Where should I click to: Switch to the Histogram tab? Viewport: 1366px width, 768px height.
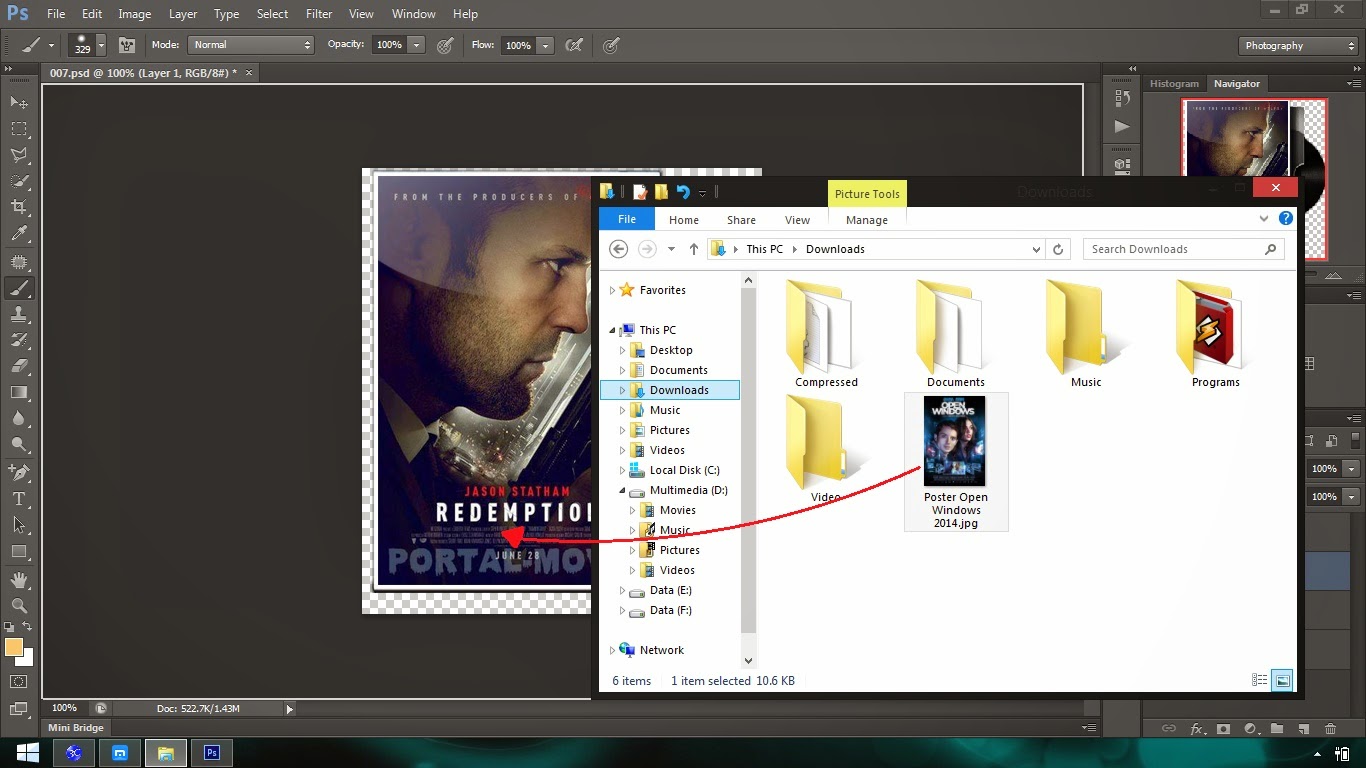[x=1174, y=84]
